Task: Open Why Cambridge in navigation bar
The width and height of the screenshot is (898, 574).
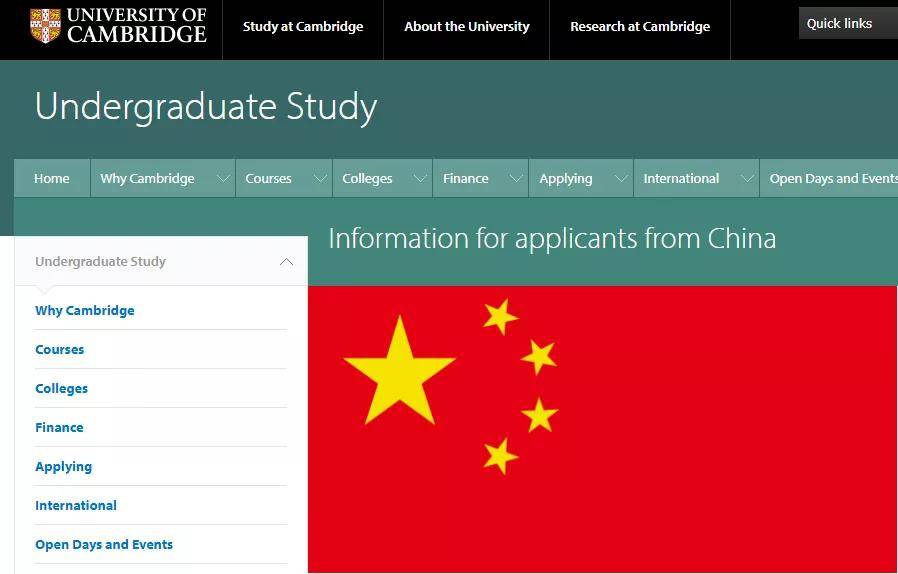Action: point(147,178)
